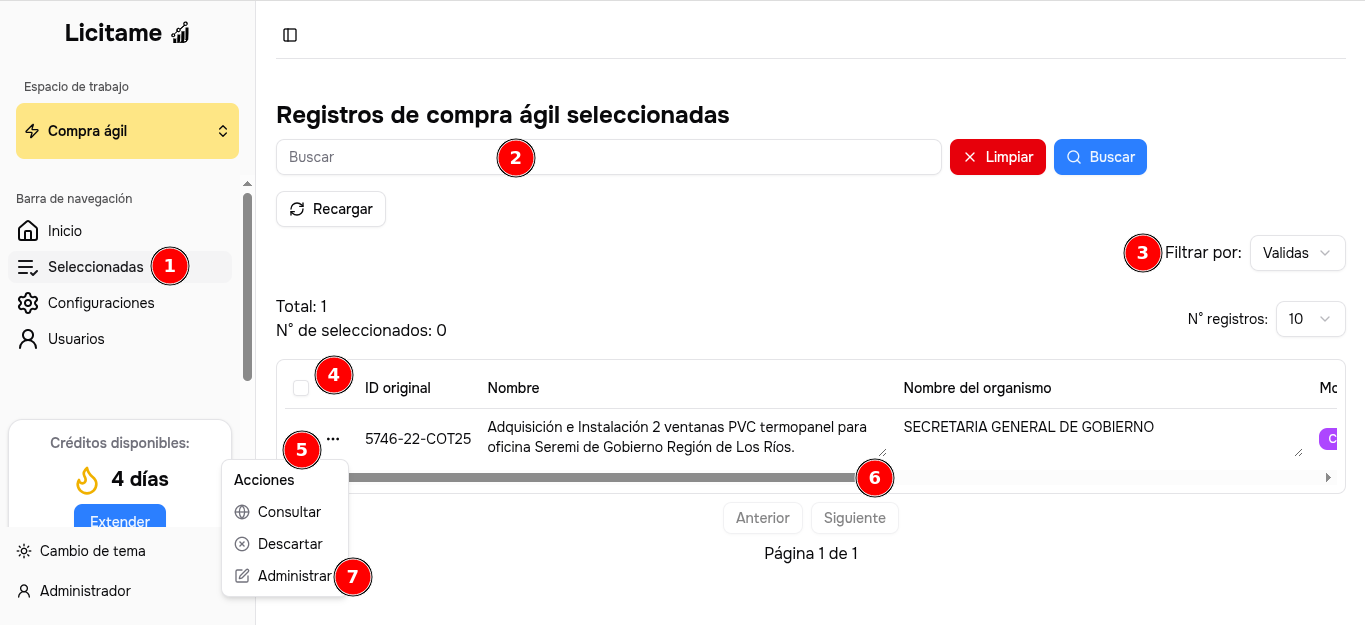
Task: Click the Configuraciones gear icon
Action: click(x=28, y=303)
